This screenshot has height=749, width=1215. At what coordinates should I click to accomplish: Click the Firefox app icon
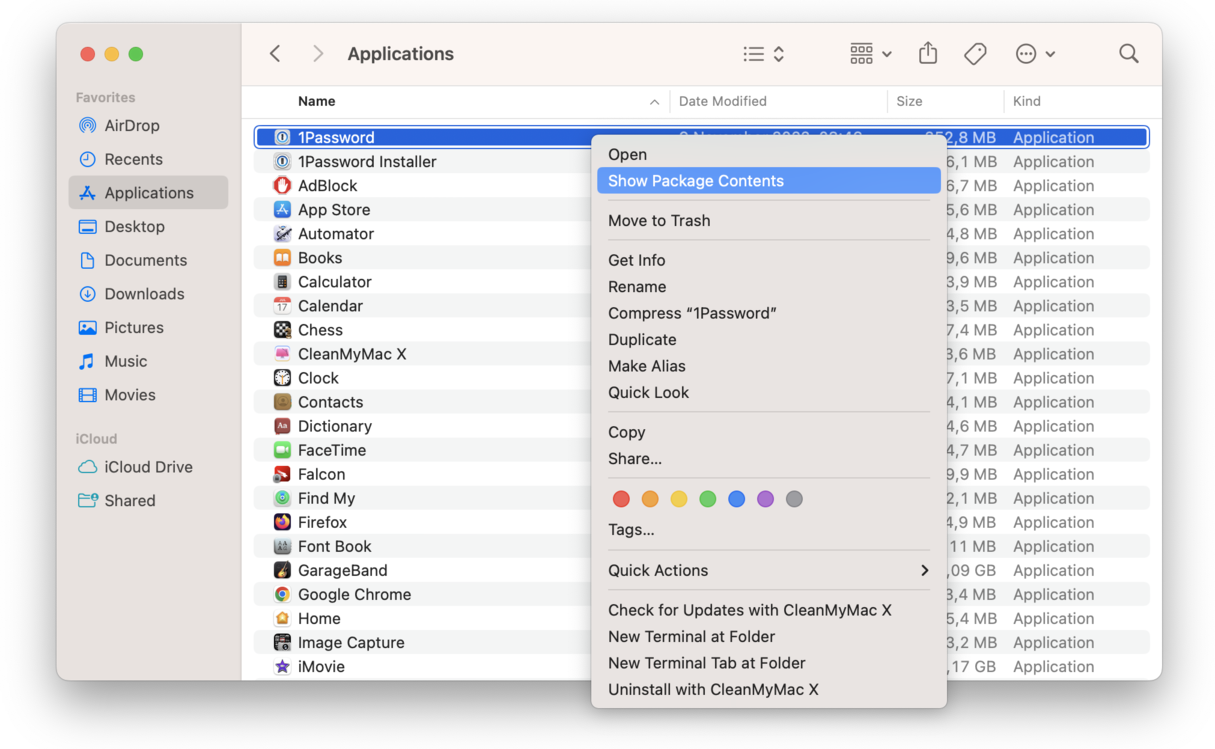coord(282,522)
